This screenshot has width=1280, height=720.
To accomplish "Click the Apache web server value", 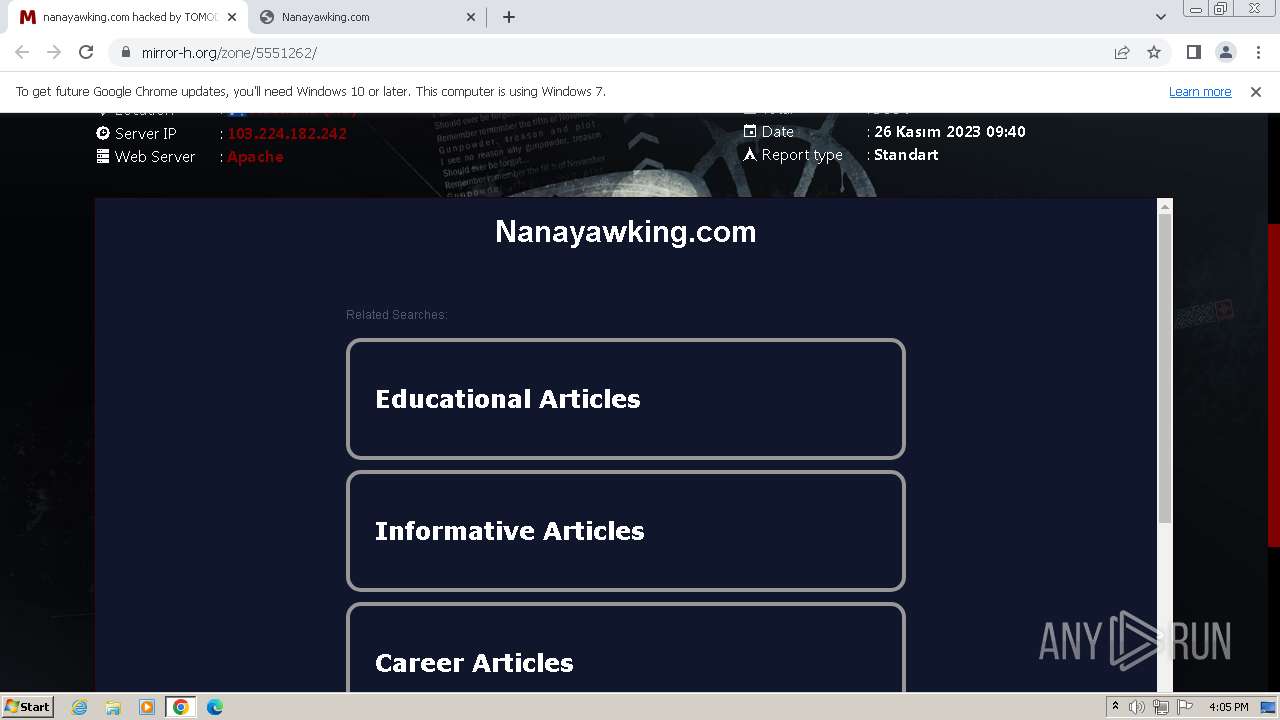I will pyautogui.click(x=255, y=157).
